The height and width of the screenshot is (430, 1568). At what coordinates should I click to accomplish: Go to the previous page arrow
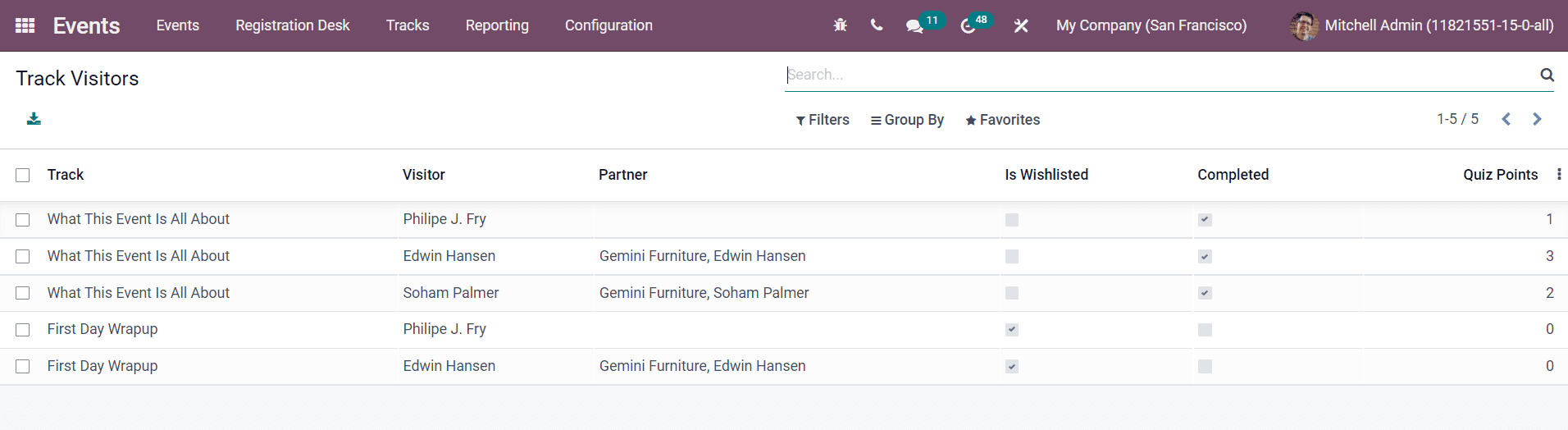click(x=1506, y=119)
